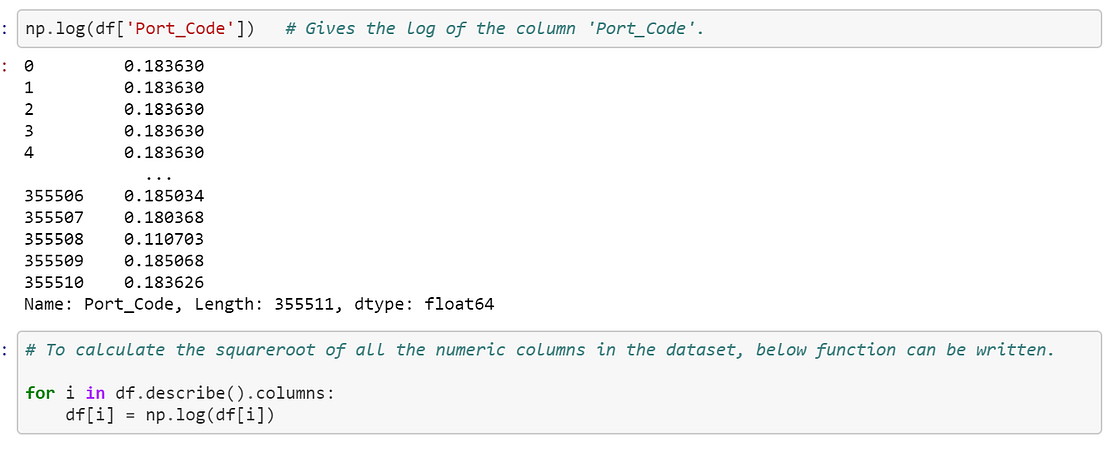Place cursor on 'for i in df.describe().columns:' line
The height and width of the screenshot is (457, 1104).
[x=179, y=393]
